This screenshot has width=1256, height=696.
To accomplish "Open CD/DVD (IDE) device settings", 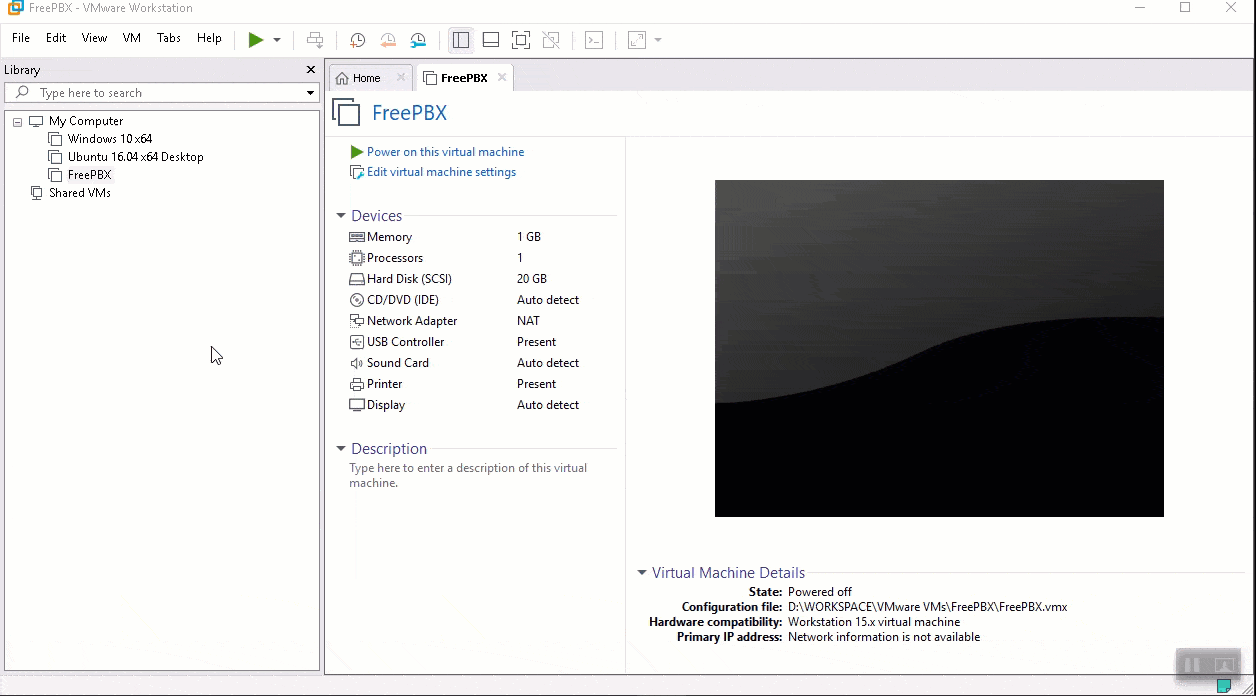I will (x=403, y=300).
